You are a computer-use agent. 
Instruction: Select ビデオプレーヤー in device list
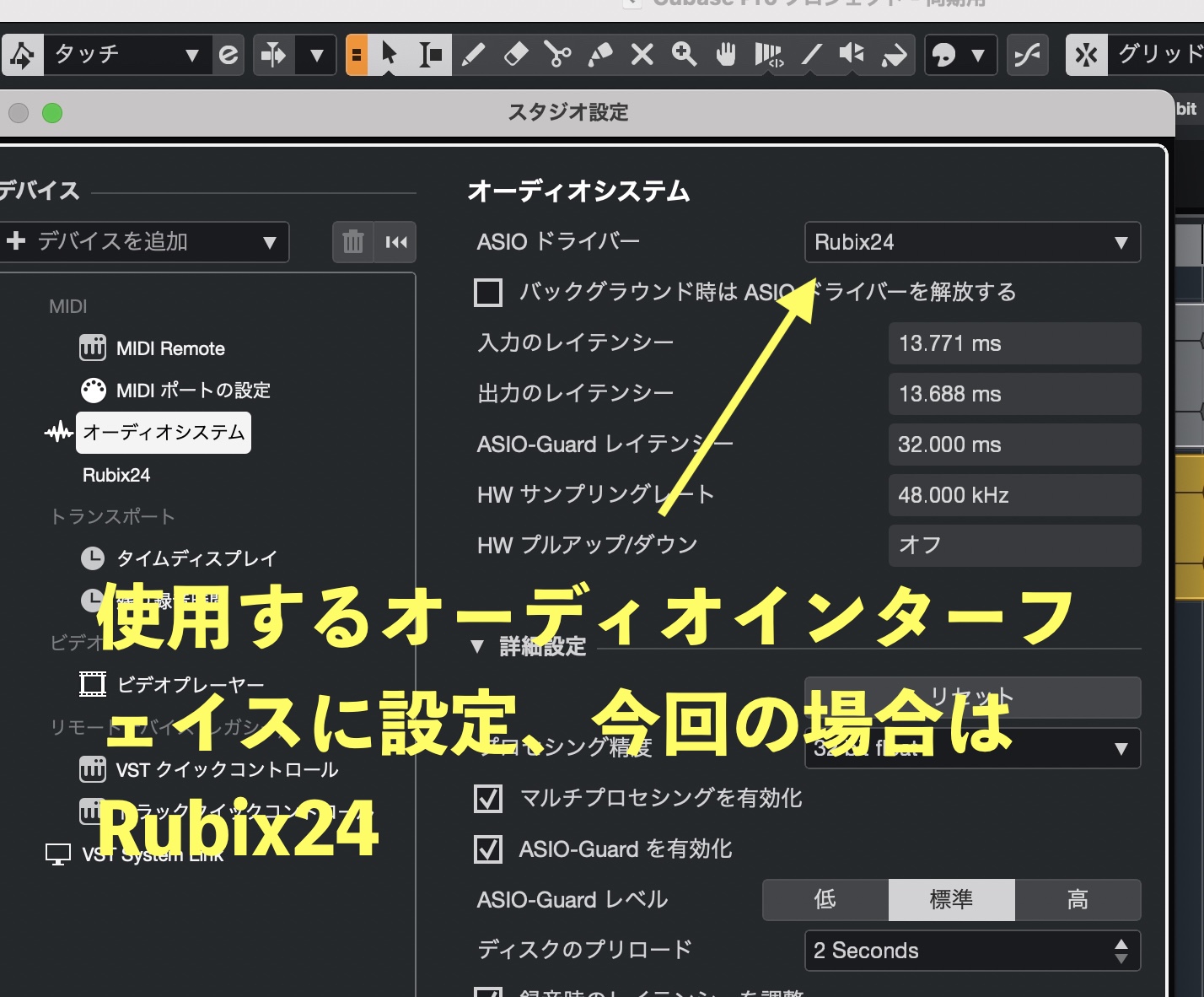pyautogui.click(x=191, y=685)
